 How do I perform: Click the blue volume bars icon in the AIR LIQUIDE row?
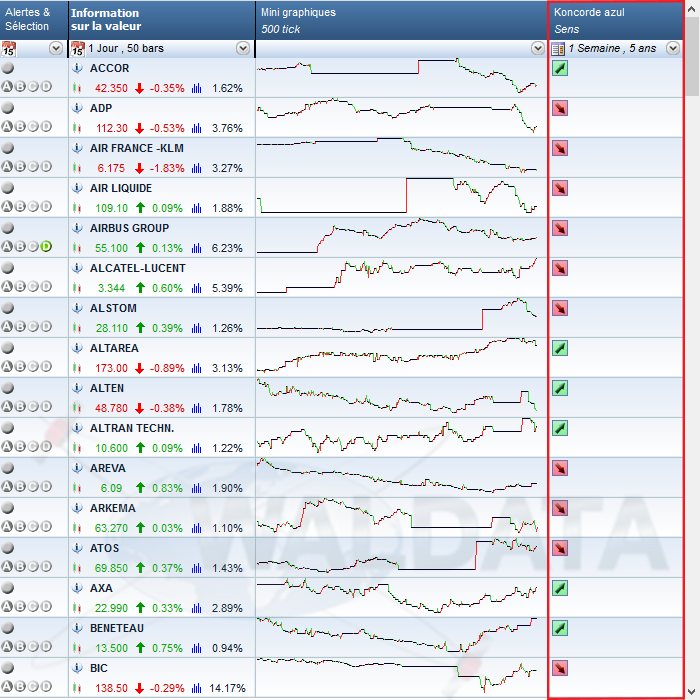click(x=196, y=208)
